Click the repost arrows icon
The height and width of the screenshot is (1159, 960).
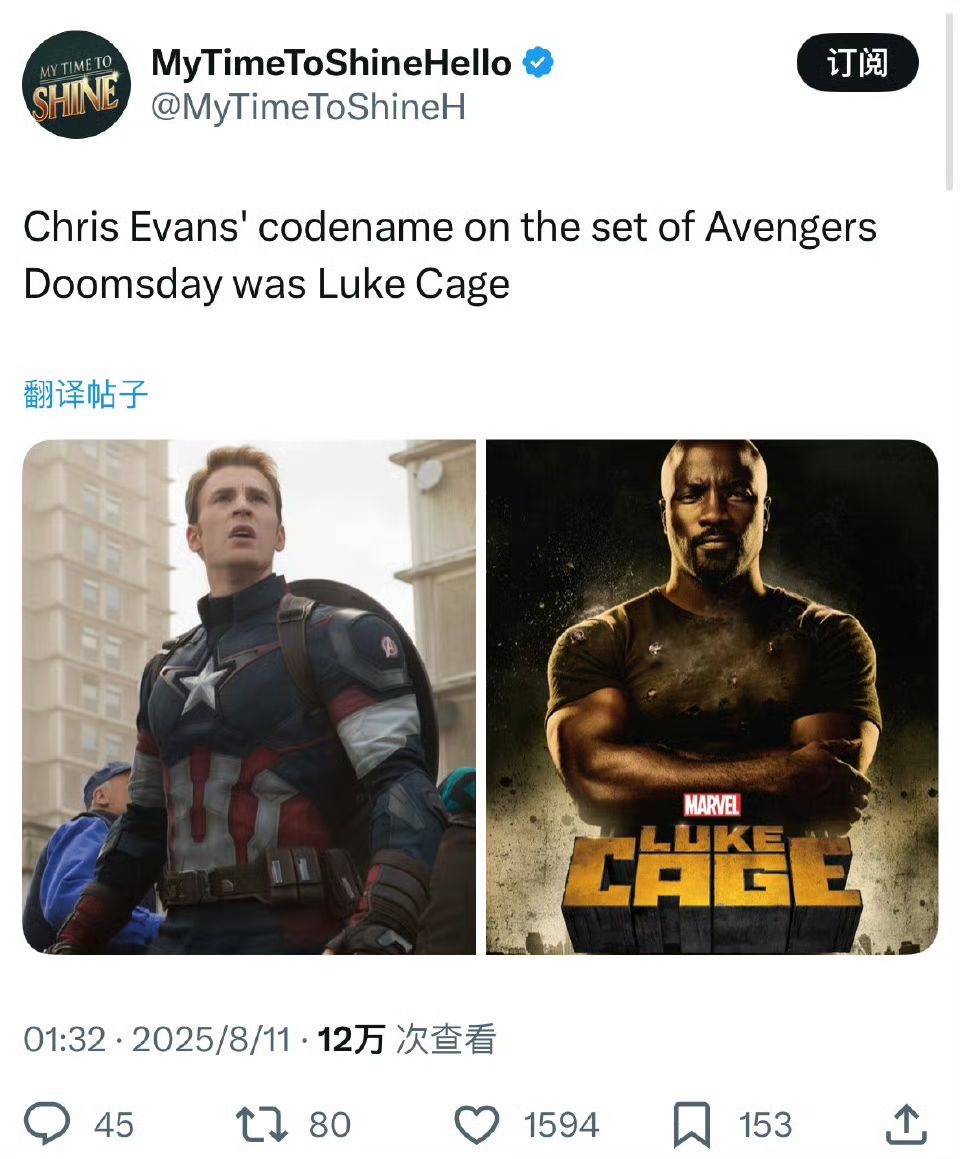pos(261,1124)
